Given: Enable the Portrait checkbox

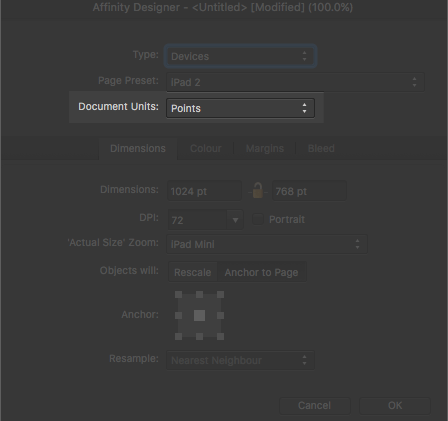Looking at the screenshot, I should click(x=258, y=219).
